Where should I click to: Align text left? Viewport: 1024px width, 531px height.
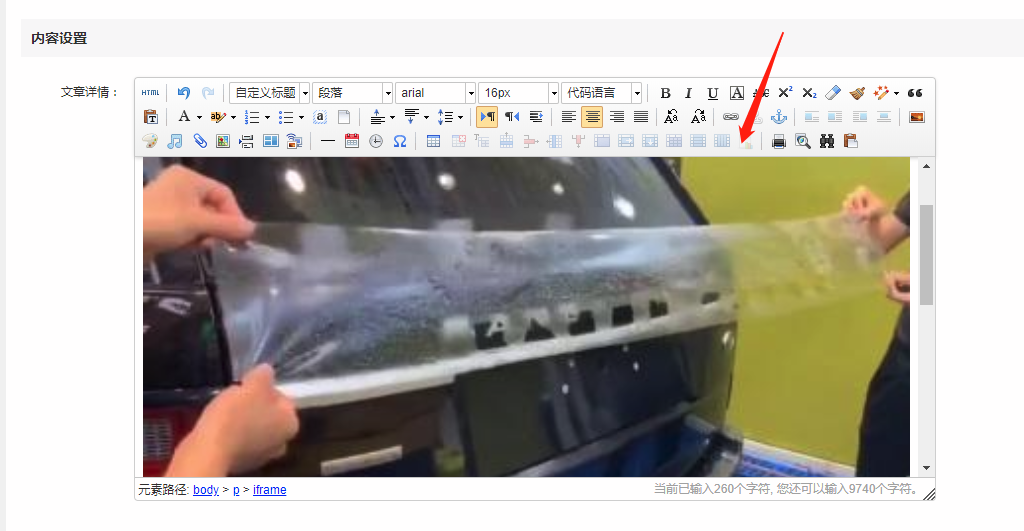pyautogui.click(x=569, y=117)
